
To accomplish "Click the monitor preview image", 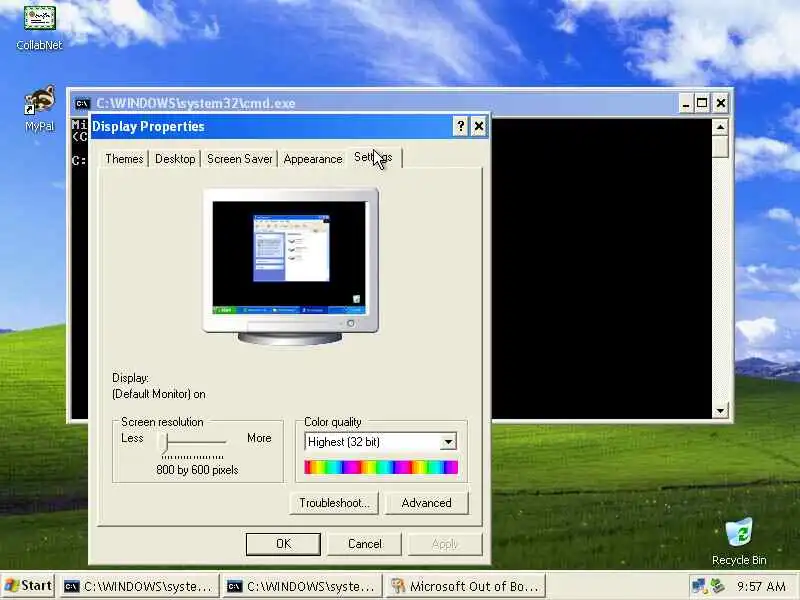I will pyautogui.click(x=290, y=266).
